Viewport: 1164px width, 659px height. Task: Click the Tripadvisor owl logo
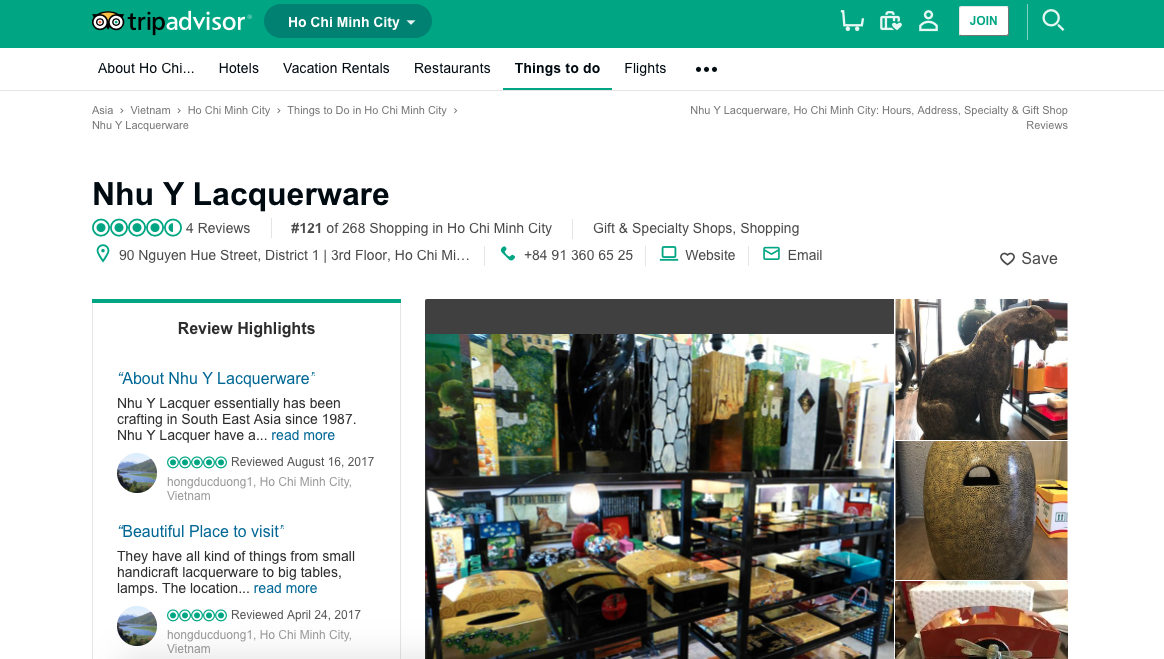pyautogui.click(x=171, y=22)
